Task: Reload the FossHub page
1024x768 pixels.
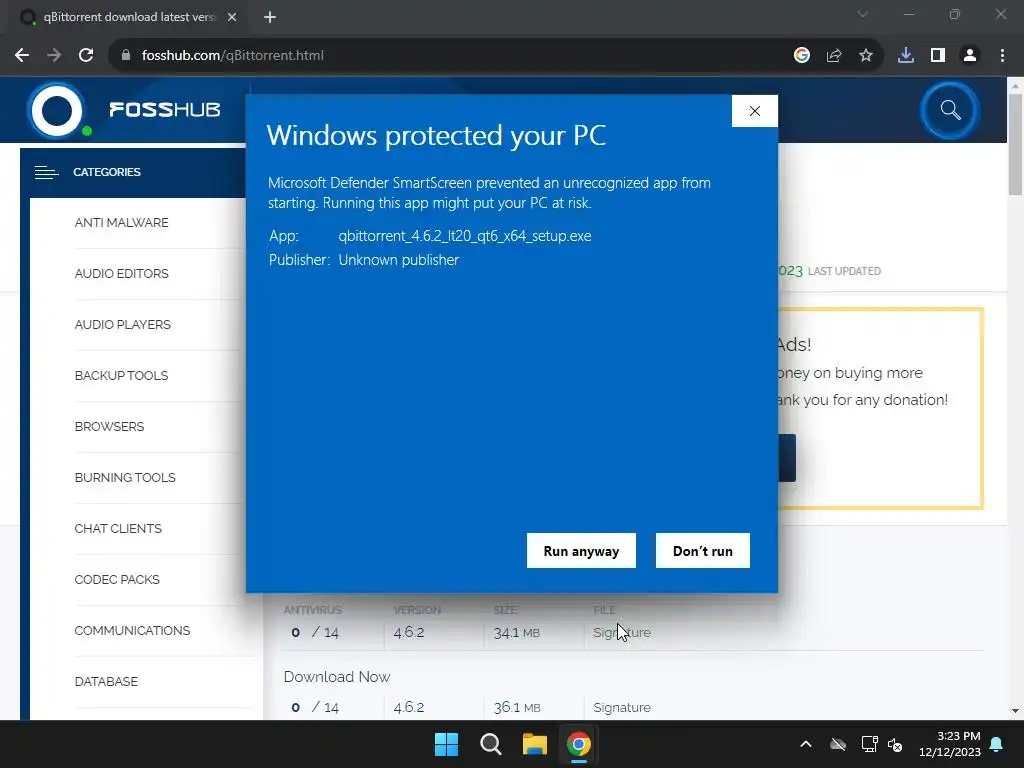Action: [x=86, y=56]
